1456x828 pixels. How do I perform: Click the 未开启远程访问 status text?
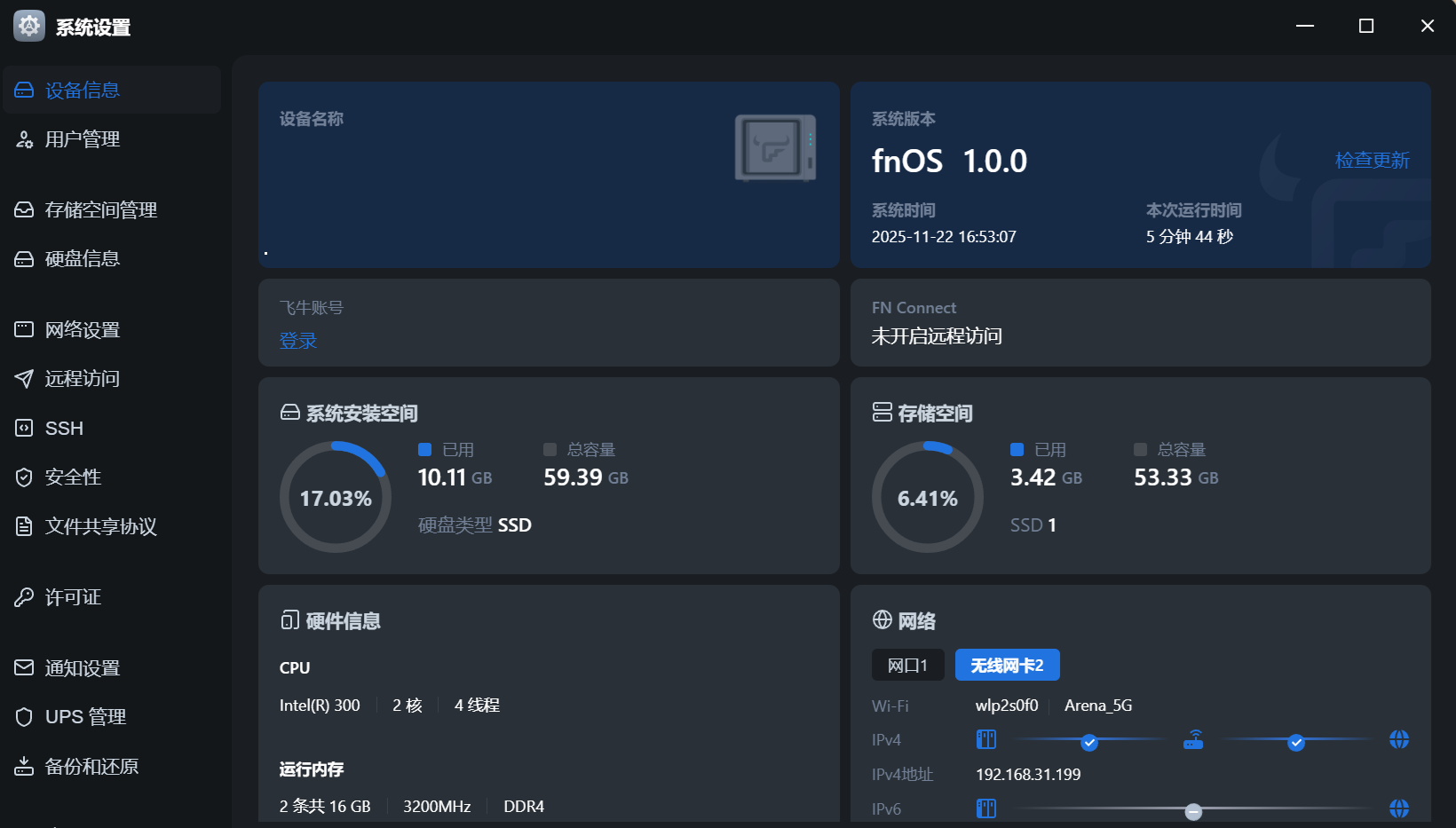(x=937, y=336)
